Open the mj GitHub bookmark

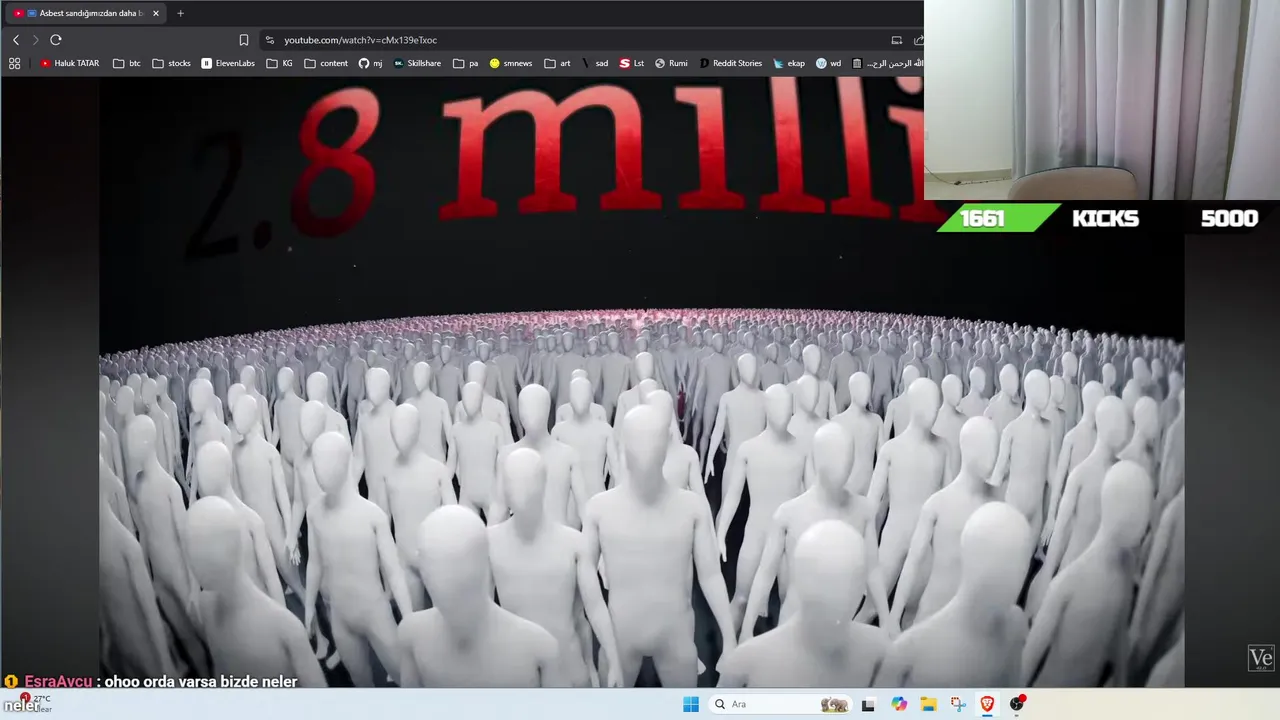coord(370,63)
